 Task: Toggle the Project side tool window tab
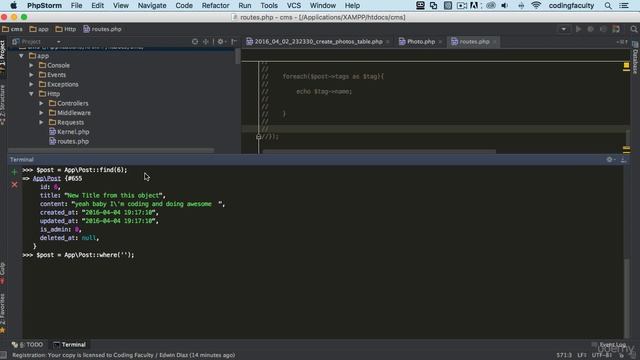[x=3, y=57]
